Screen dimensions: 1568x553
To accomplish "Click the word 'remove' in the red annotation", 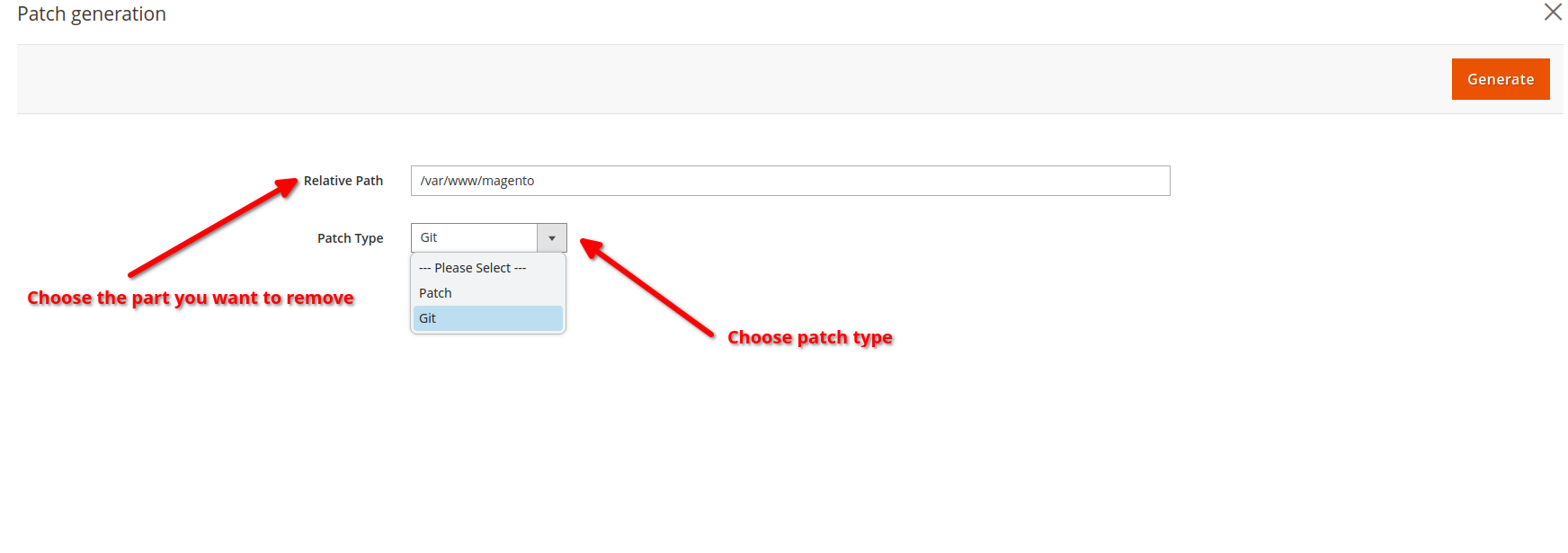I will point(320,298).
